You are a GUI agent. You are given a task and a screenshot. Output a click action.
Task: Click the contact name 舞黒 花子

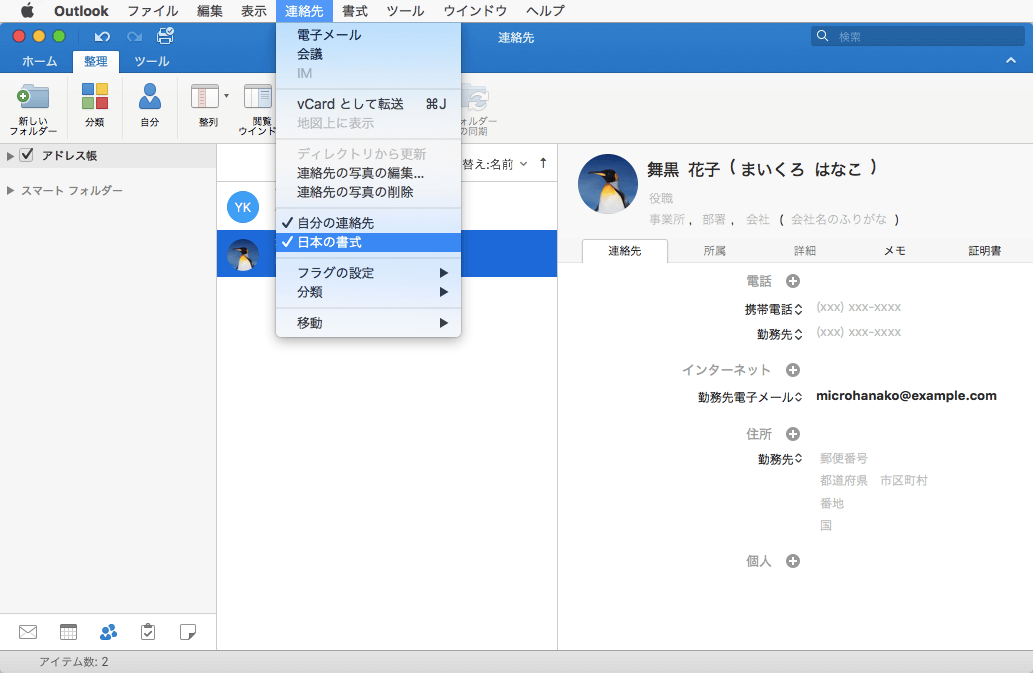(683, 170)
